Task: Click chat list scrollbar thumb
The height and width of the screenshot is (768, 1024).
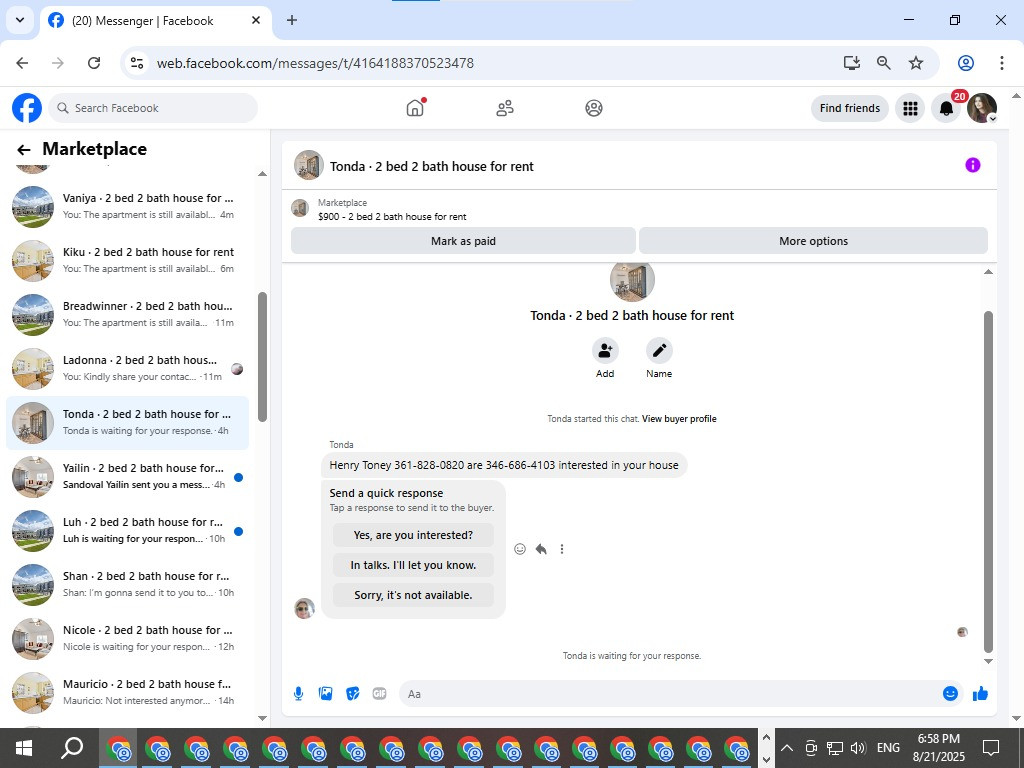Action: click(x=263, y=357)
